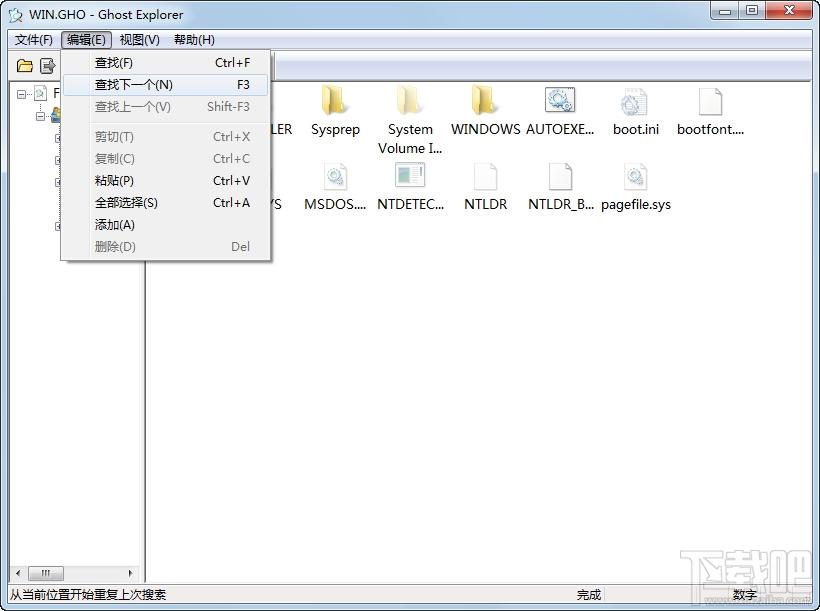Image resolution: width=820 pixels, height=611 pixels.
Task: Select the AUTOEXE... file icon
Action: point(560,100)
